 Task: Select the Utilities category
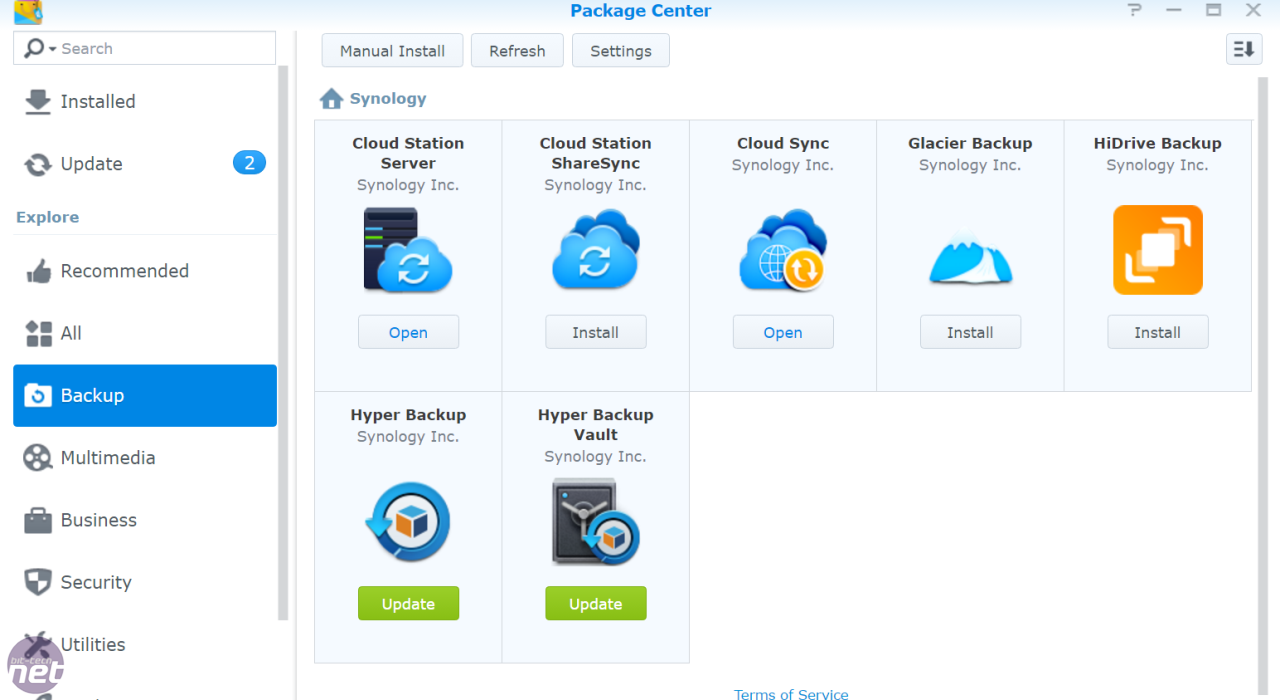[x=145, y=644]
